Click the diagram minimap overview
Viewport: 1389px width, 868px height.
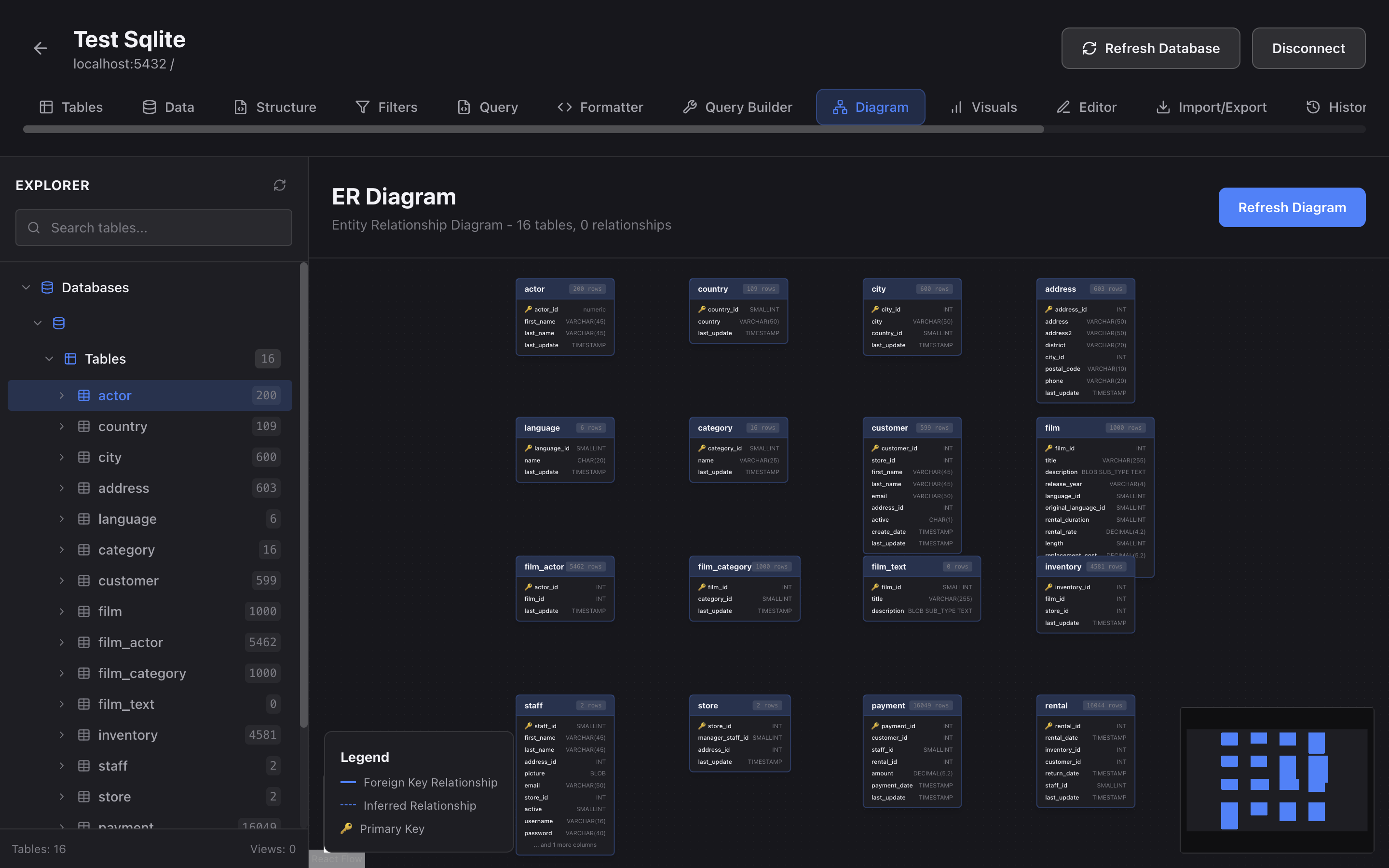(1277, 780)
